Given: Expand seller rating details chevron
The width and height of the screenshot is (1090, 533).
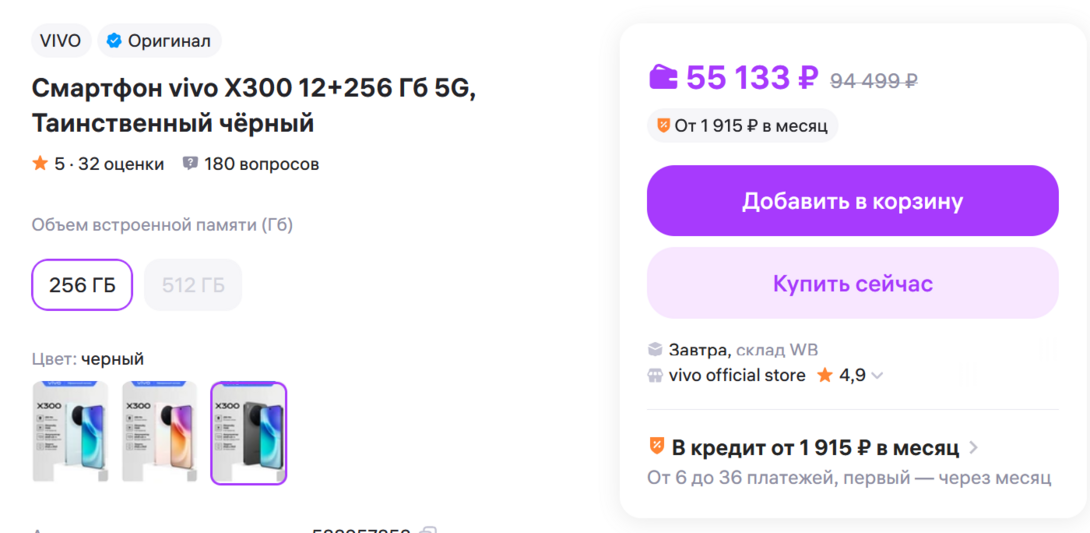Looking at the screenshot, I should (877, 376).
